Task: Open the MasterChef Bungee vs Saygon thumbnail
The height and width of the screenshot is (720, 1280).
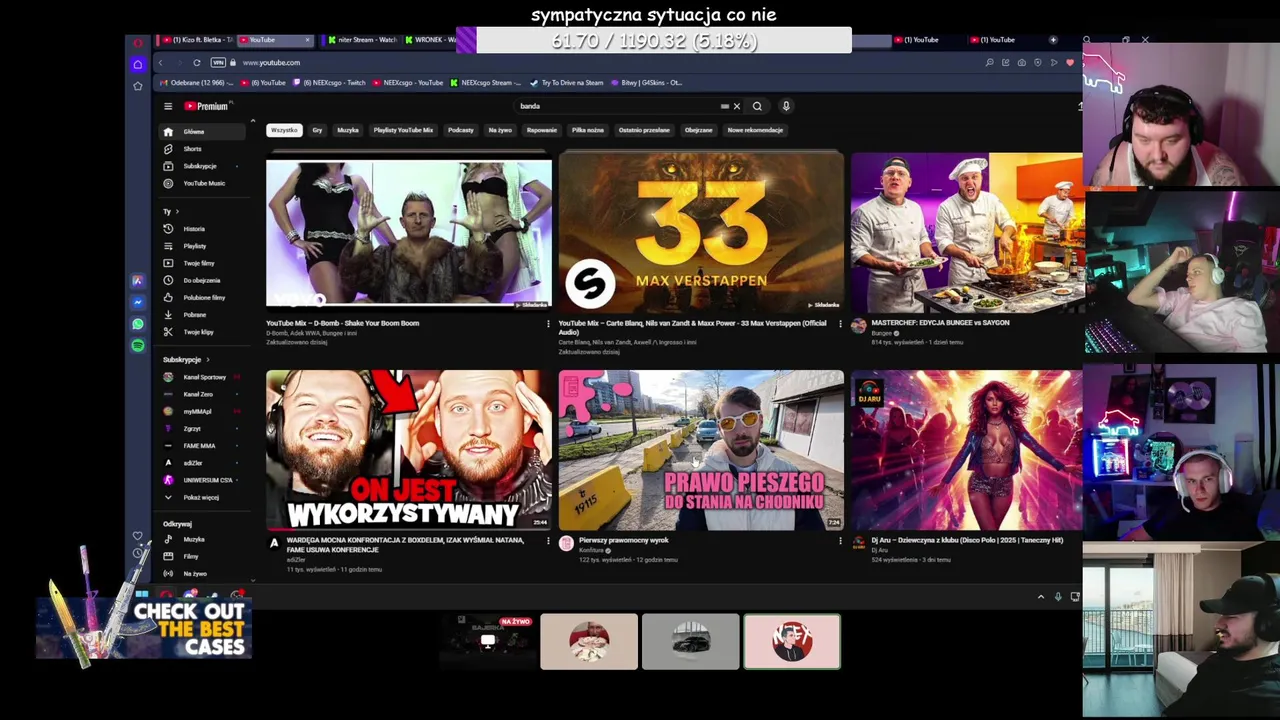Action: point(966,232)
